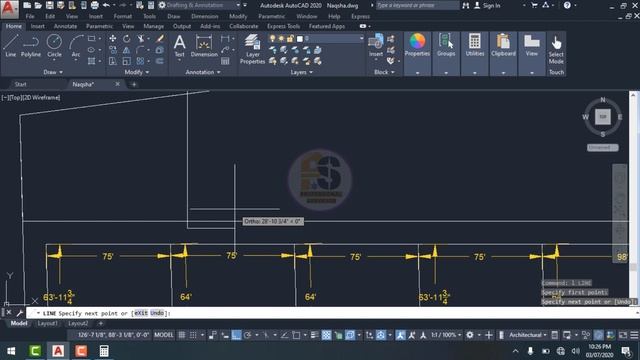
Task: Open the Express Tools ribbon tab
Action: (283, 26)
